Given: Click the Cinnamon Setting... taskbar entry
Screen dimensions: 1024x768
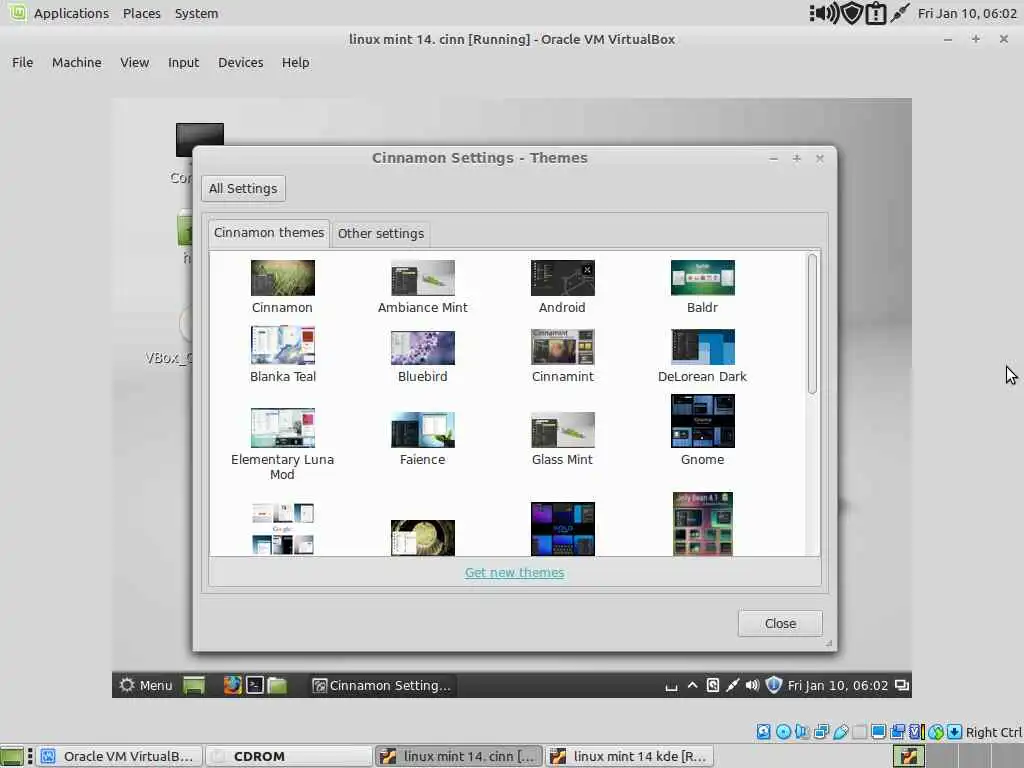Looking at the screenshot, I should (x=382, y=685).
